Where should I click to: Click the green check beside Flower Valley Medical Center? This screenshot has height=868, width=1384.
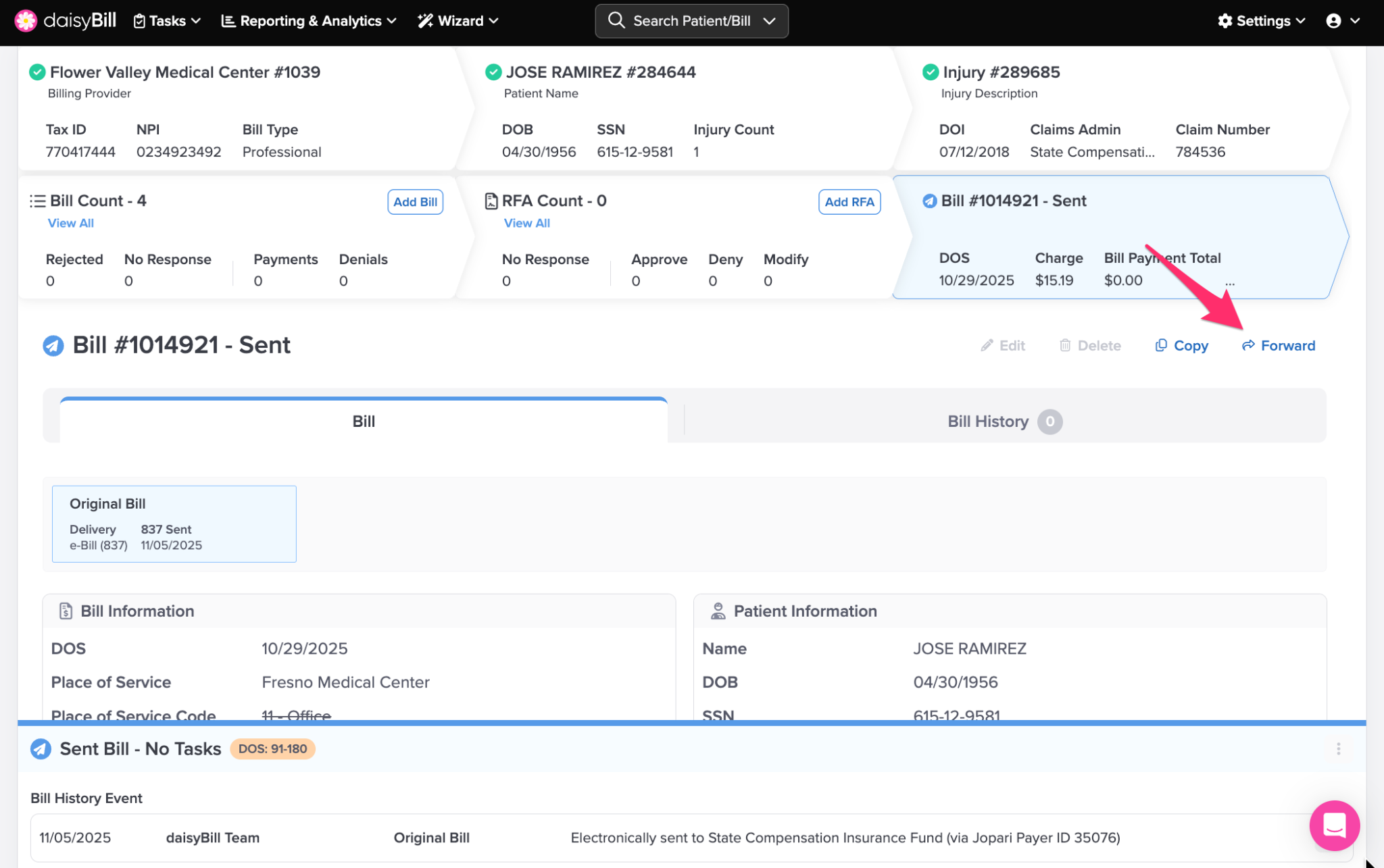point(37,72)
